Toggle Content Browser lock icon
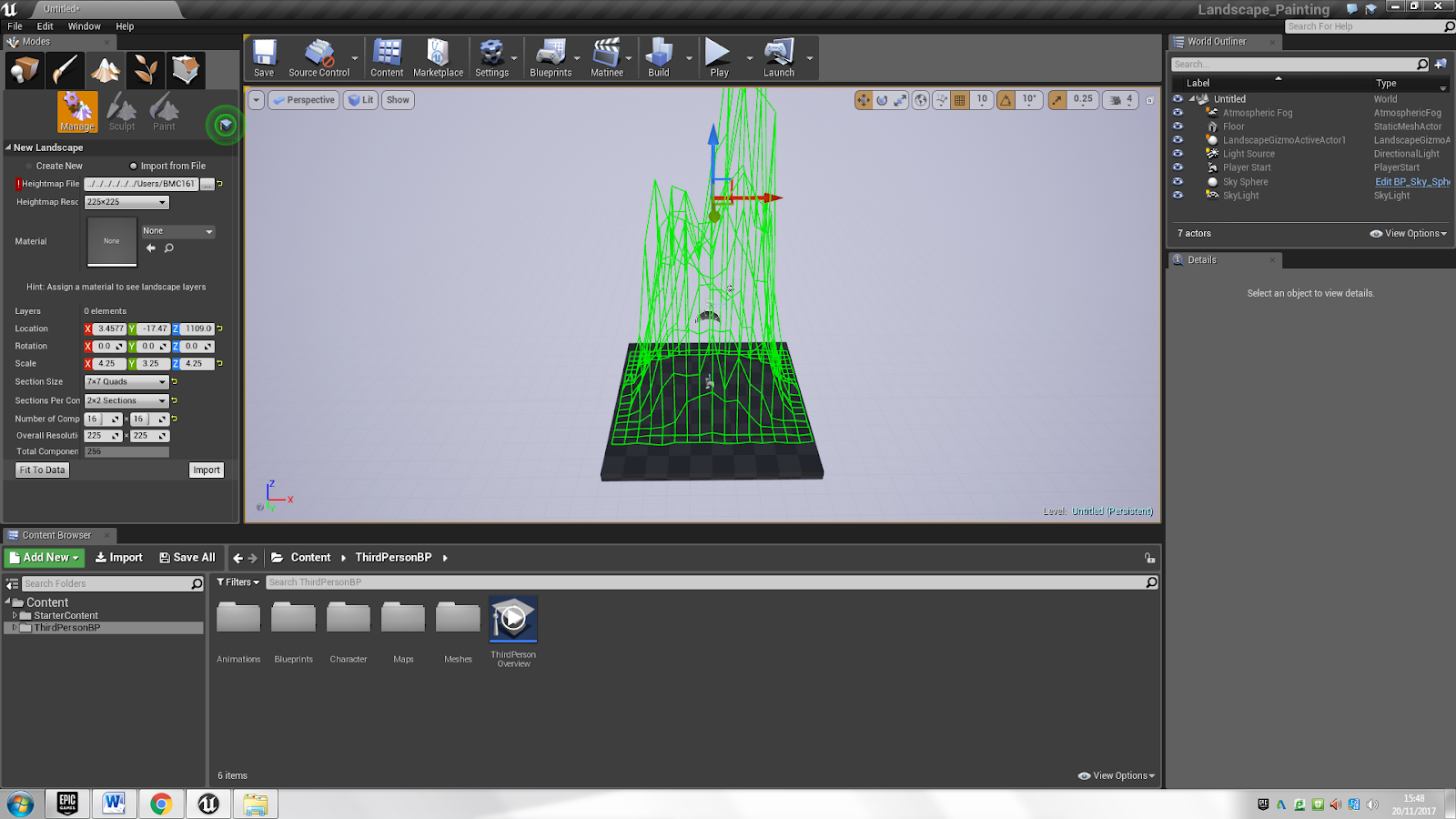Image resolution: width=1456 pixels, height=819 pixels. point(1149,558)
